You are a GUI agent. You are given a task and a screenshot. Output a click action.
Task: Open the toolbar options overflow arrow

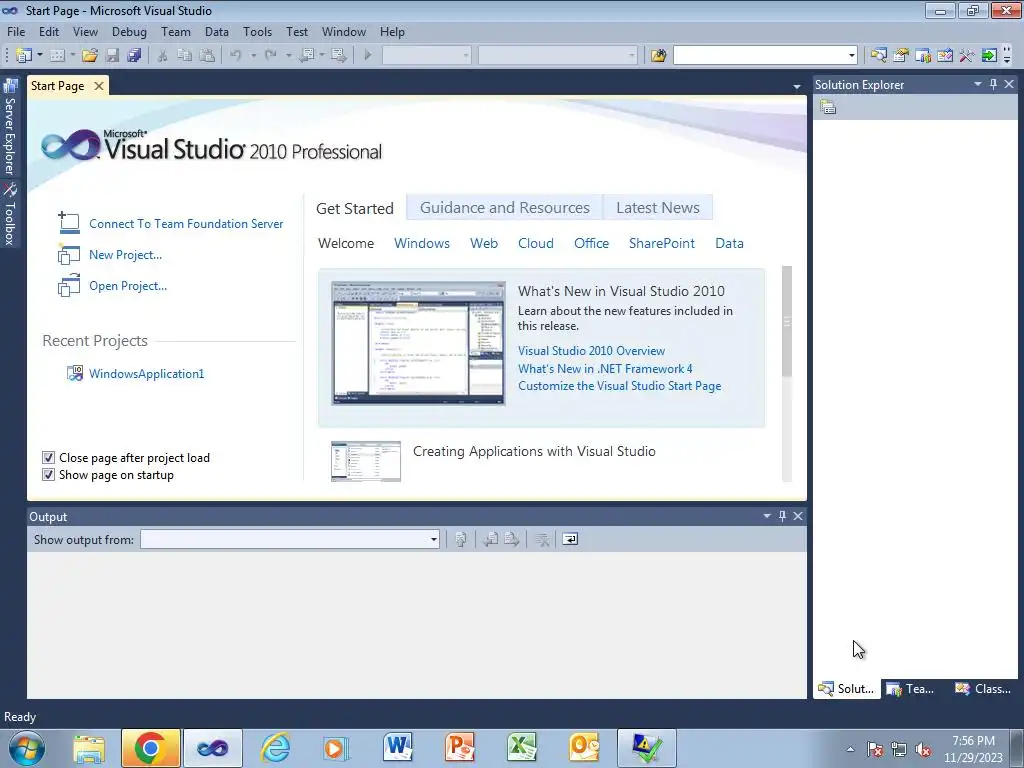click(1007, 56)
